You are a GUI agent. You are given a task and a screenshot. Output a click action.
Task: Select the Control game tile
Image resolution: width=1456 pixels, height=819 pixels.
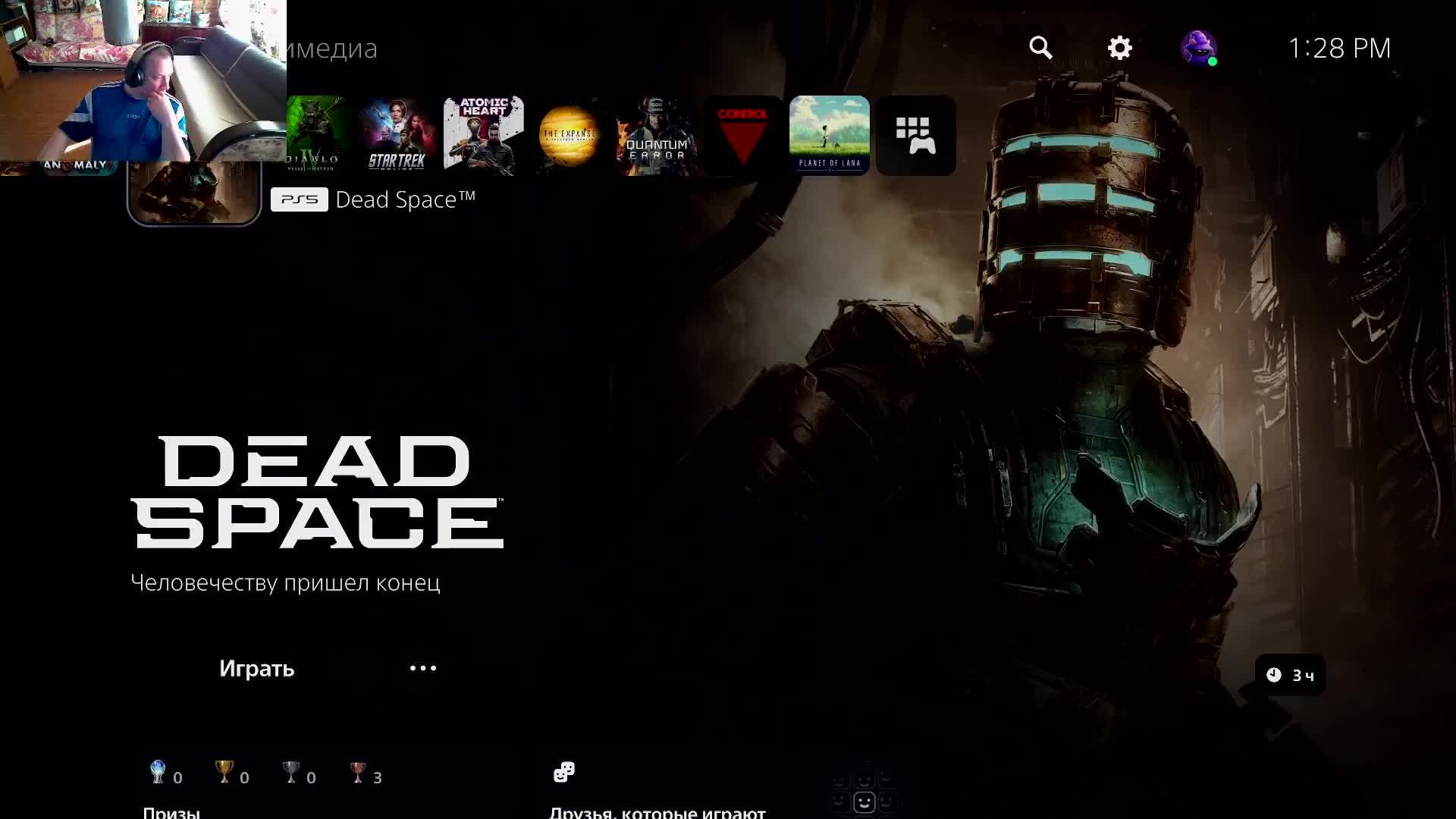[x=742, y=135]
